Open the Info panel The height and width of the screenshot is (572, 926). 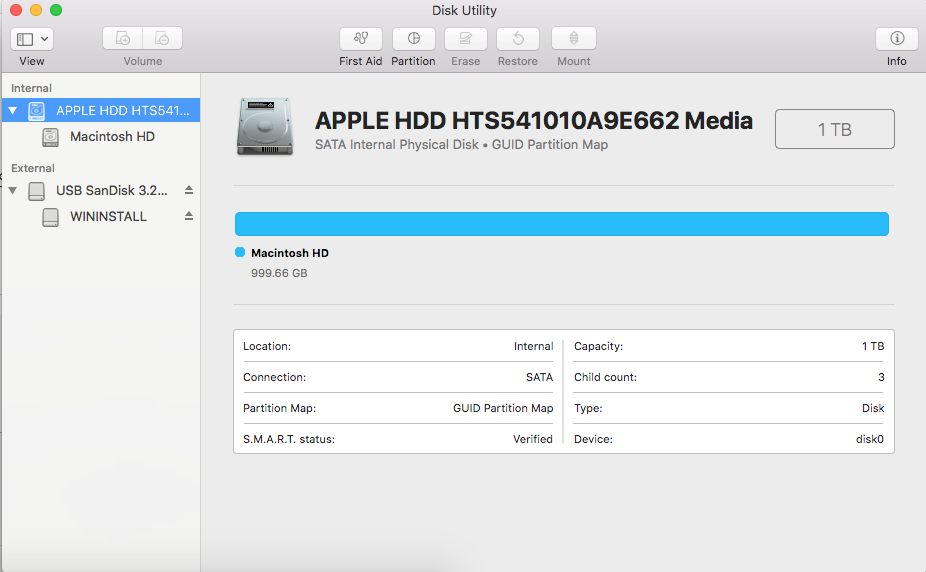pyautogui.click(x=896, y=39)
